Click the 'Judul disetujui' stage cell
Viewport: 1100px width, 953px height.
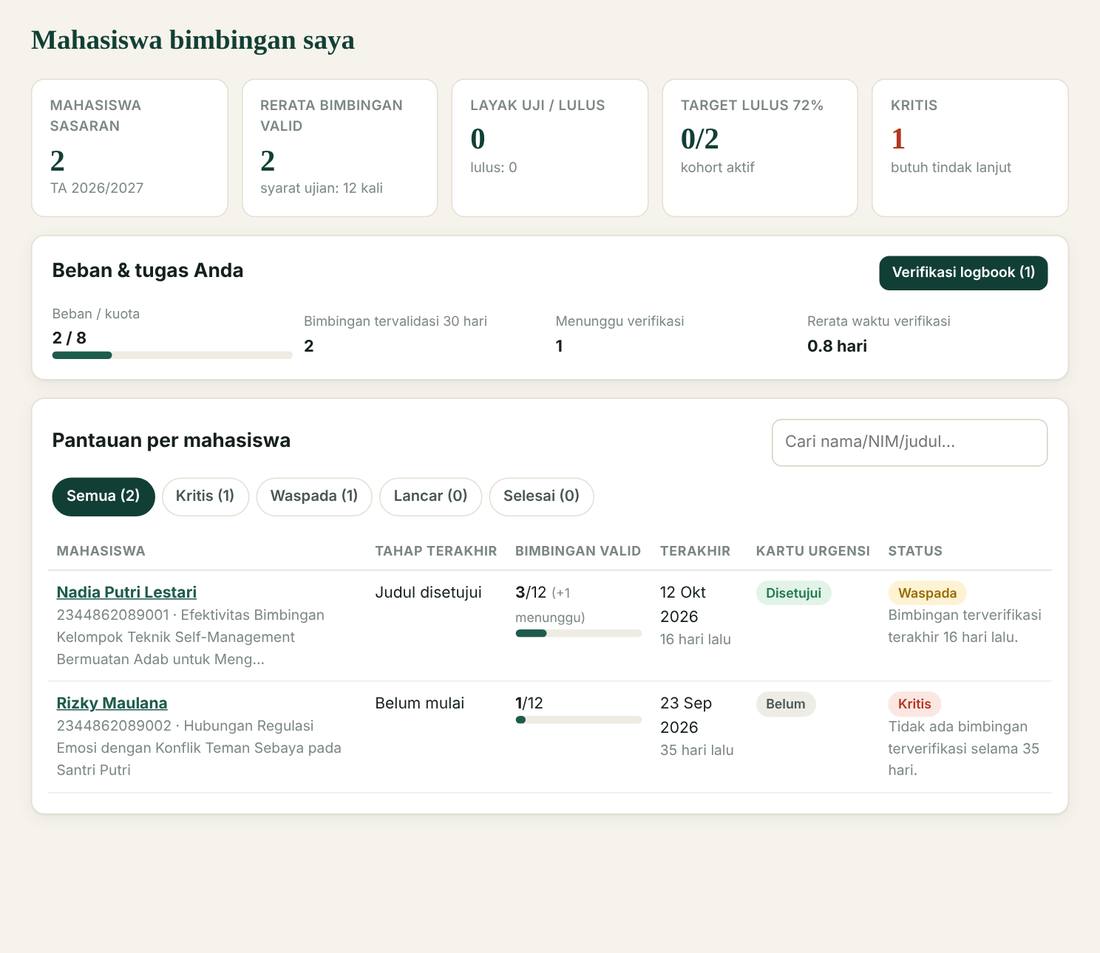[429, 592]
